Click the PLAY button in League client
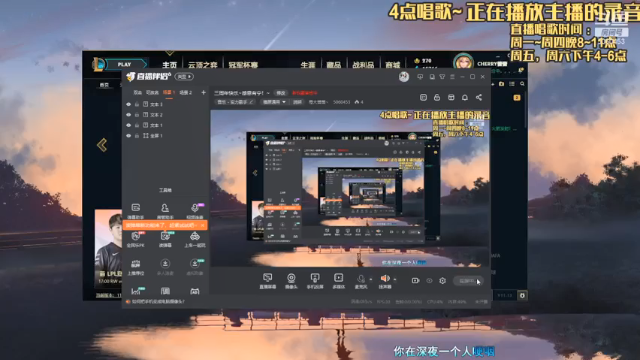640x360 pixels. click(124, 64)
